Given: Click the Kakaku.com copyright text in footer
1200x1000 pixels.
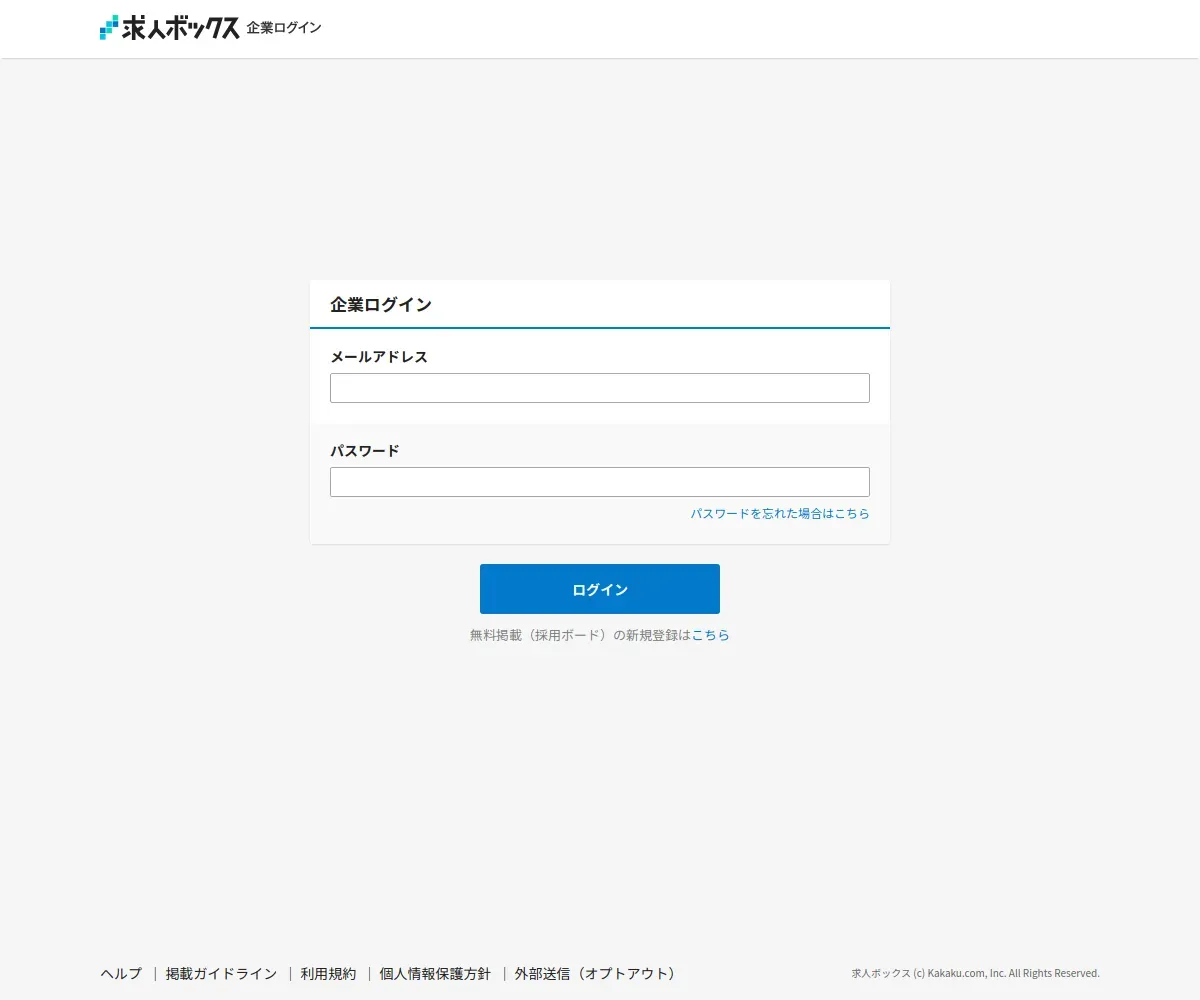Looking at the screenshot, I should (x=975, y=973).
